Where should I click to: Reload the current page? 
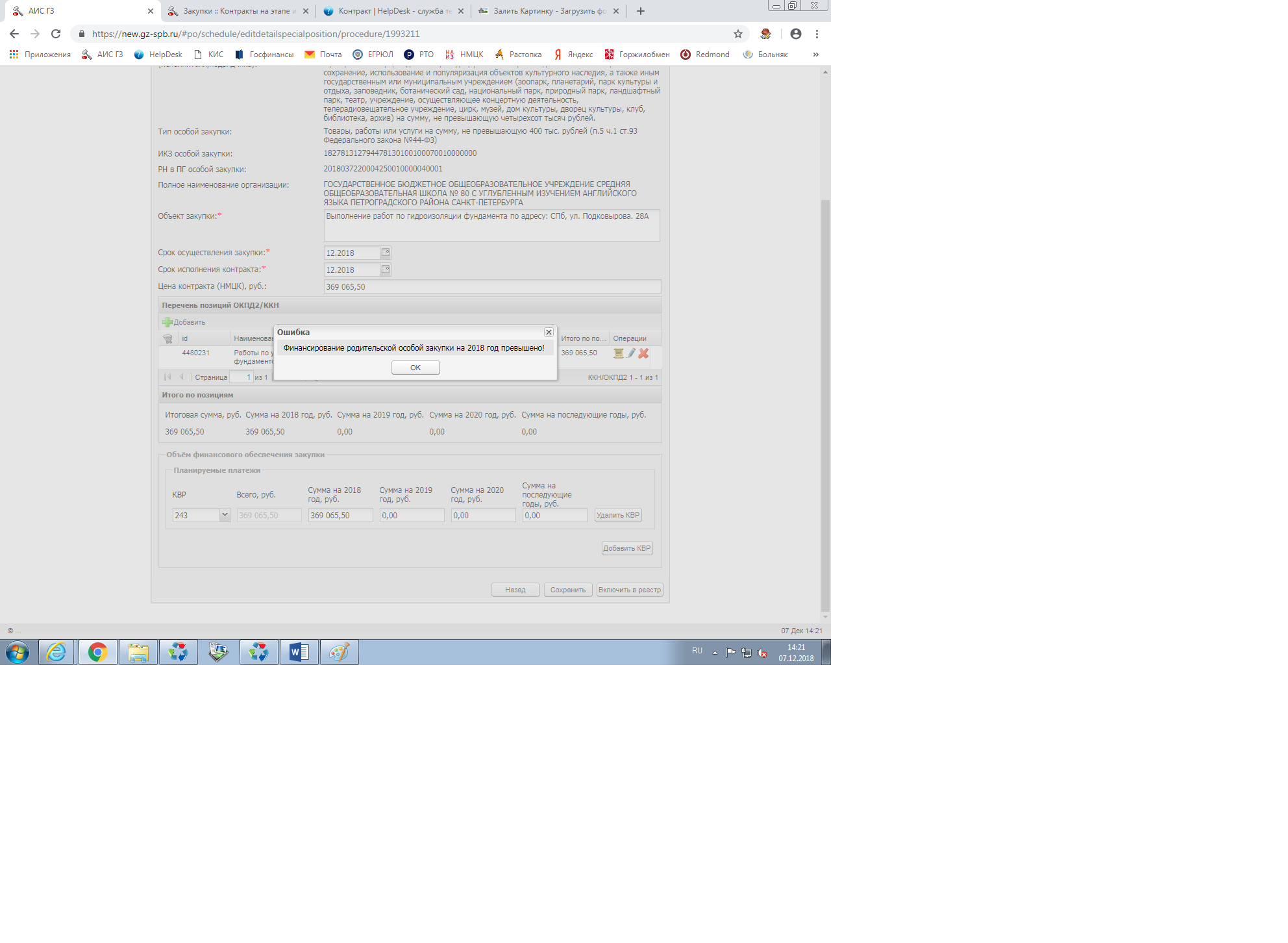(56, 34)
